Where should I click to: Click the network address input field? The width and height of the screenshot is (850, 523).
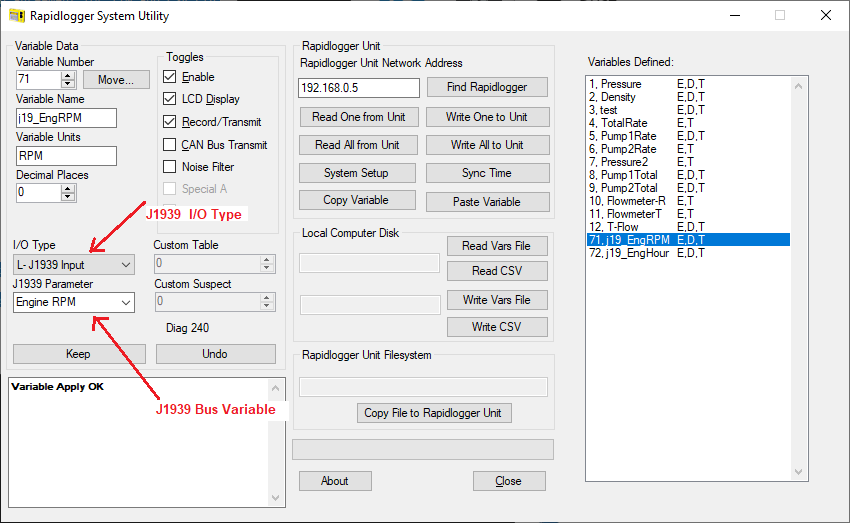pyautogui.click(x=358, y=88)
